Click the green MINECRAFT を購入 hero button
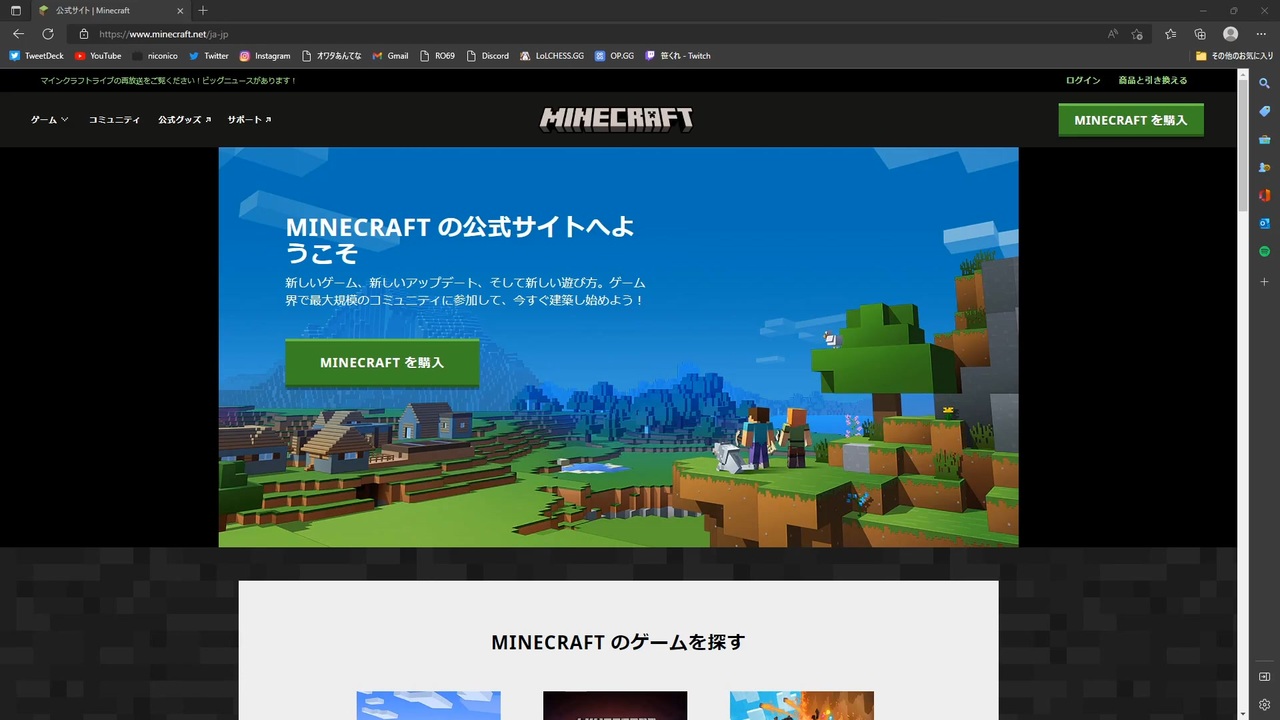This screenshot has width=1280, height=720. [x=382, y=362]
